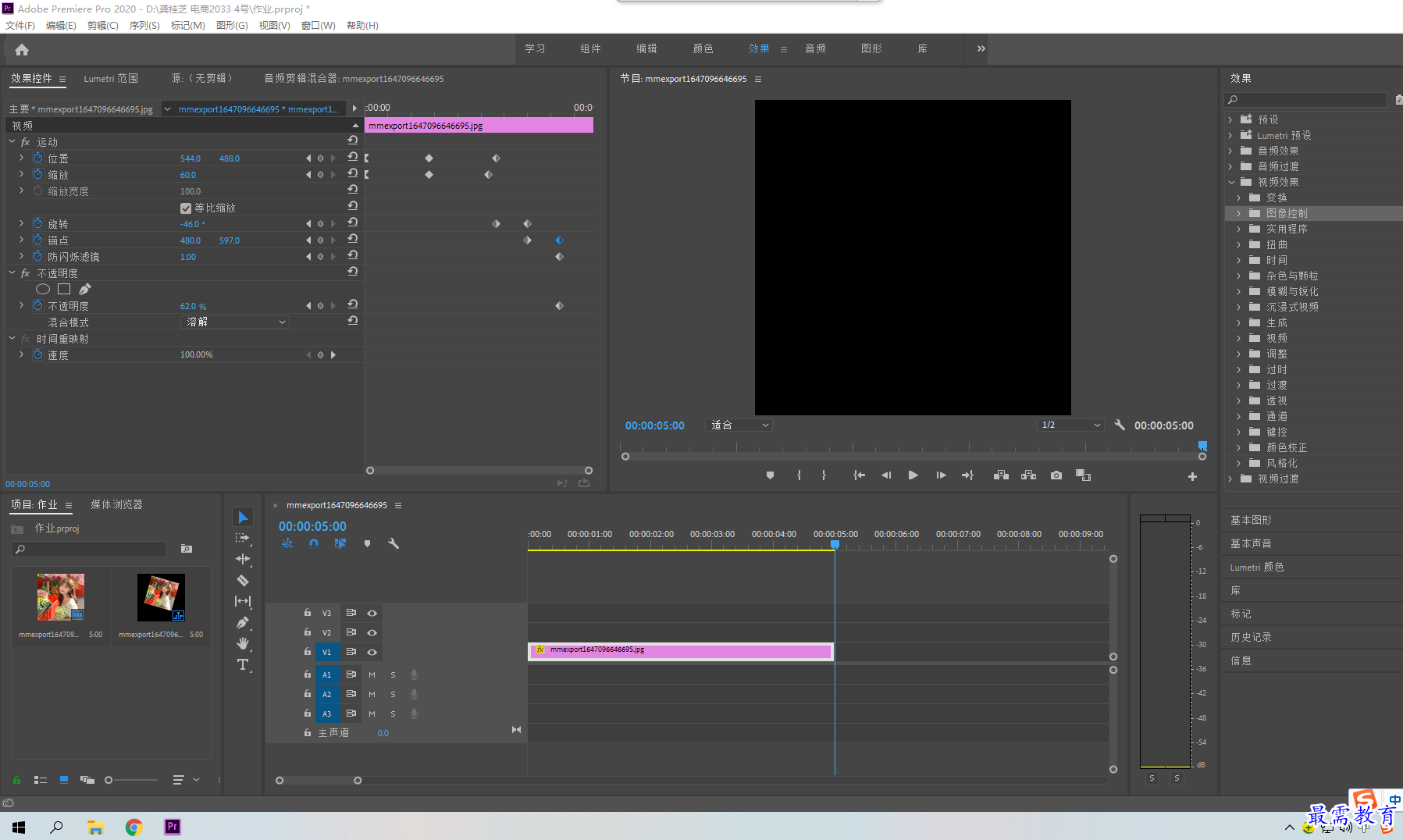
Task: Click the Lift button
Action: point(1001,475)
